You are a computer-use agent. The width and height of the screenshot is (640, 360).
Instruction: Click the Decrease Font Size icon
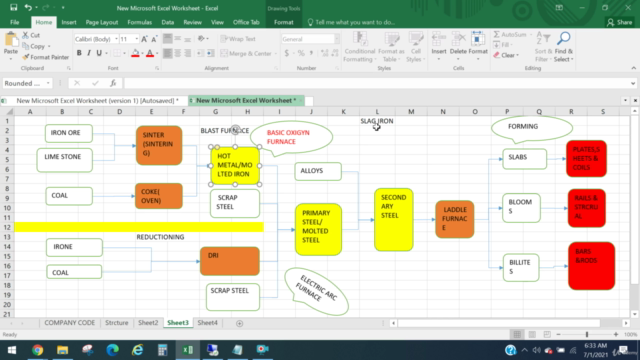point(154,39)
